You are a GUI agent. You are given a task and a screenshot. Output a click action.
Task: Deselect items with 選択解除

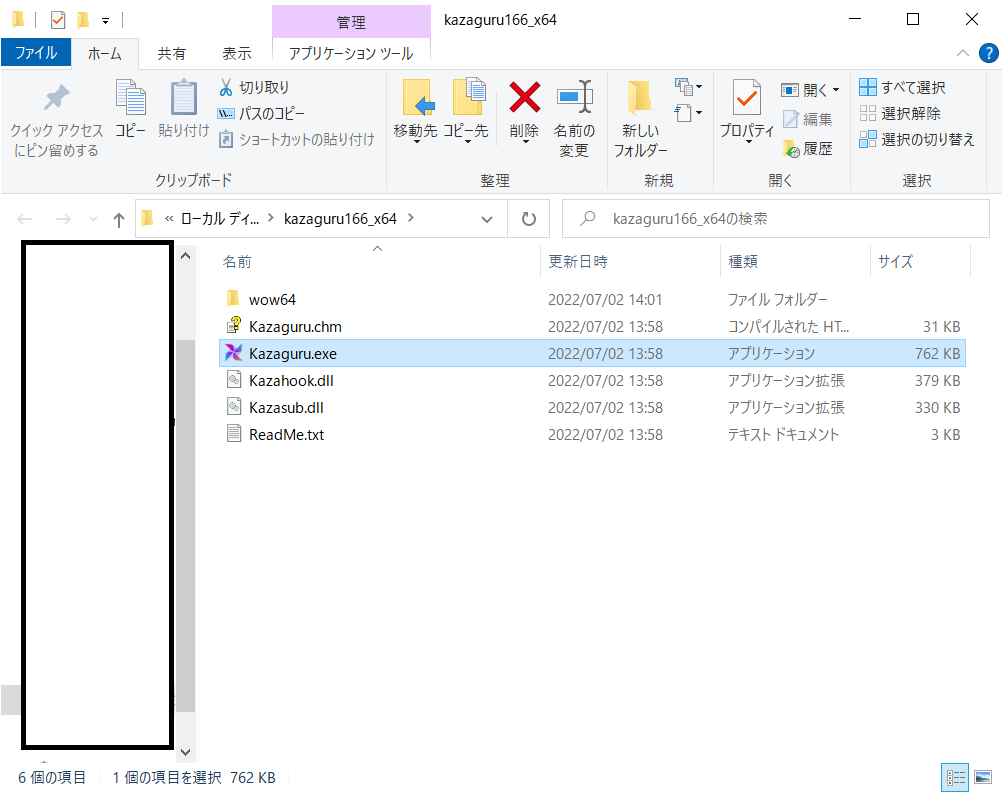point(899,113)
